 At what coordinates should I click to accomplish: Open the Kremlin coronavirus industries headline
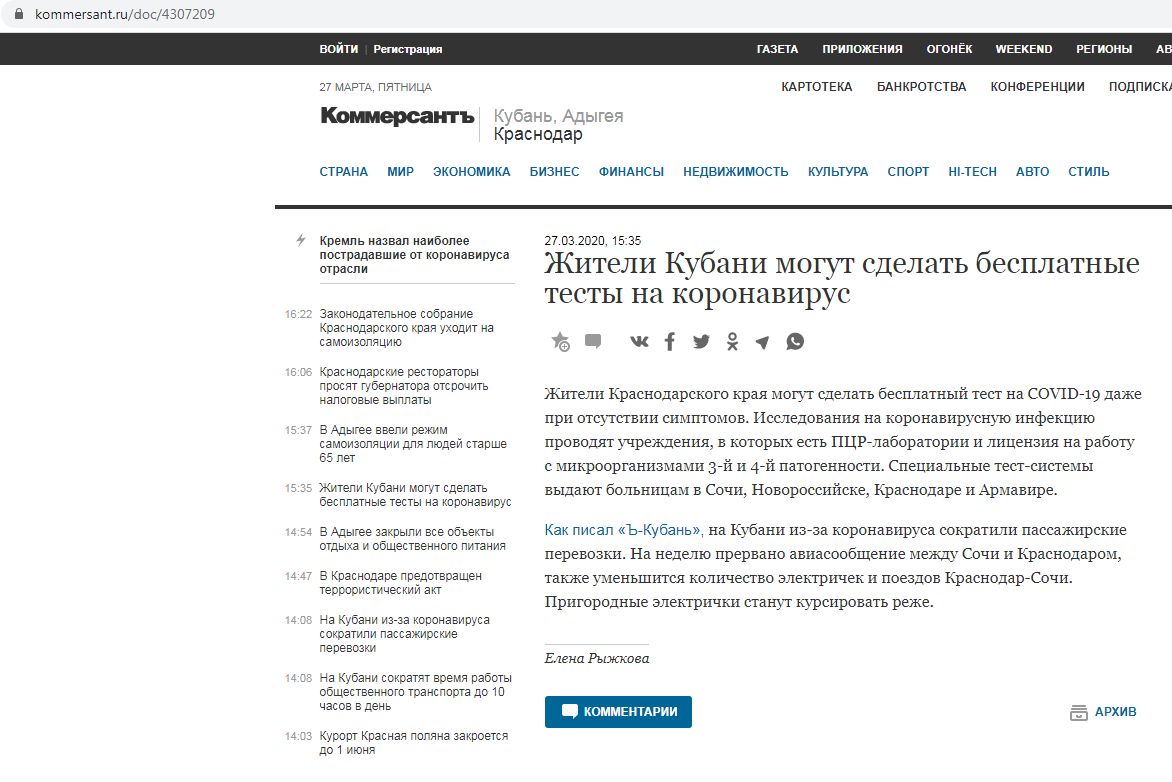(x=414, y=255)
